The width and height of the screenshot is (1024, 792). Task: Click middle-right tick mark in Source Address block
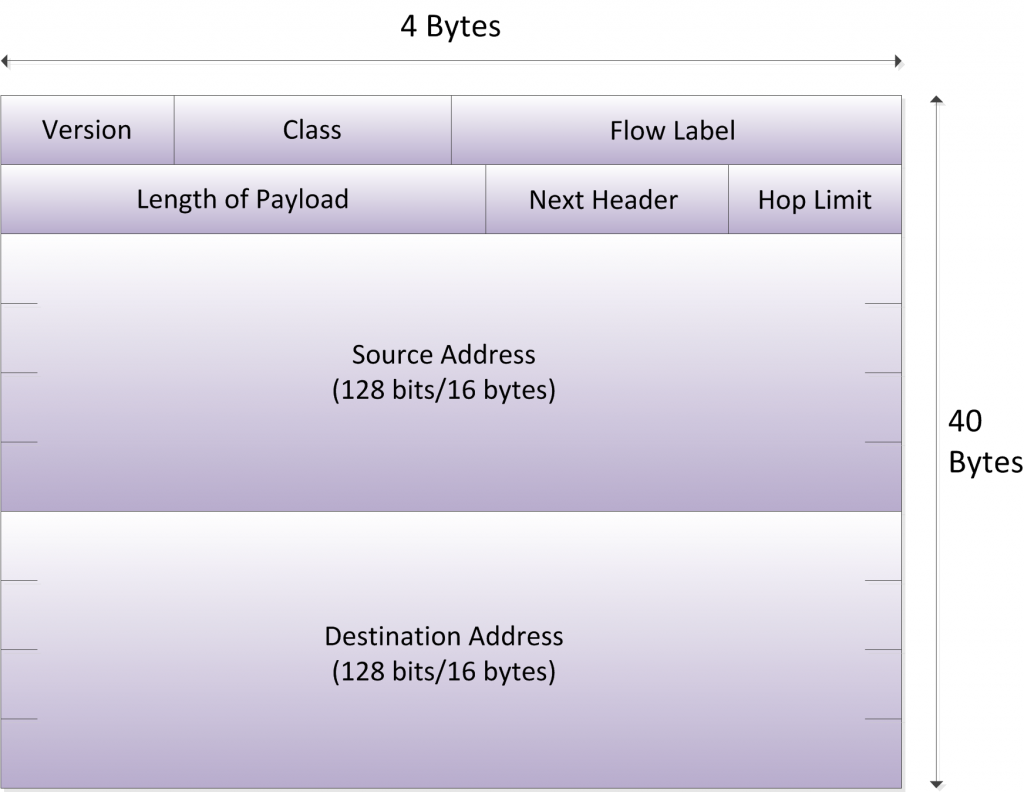883,373
